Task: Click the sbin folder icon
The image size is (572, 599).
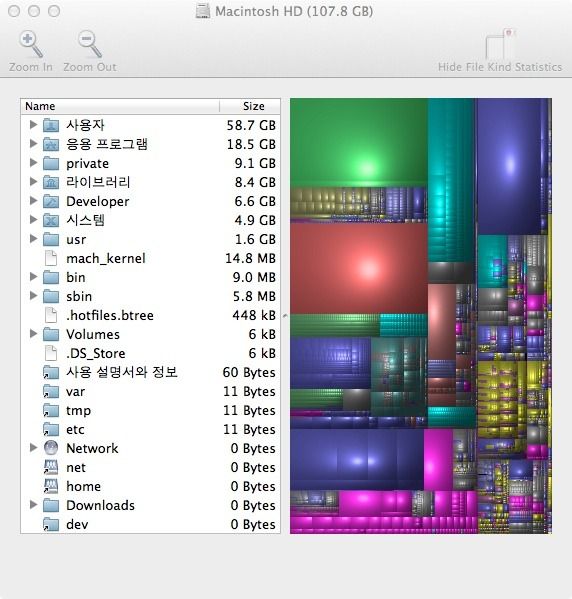Action: 51,296
